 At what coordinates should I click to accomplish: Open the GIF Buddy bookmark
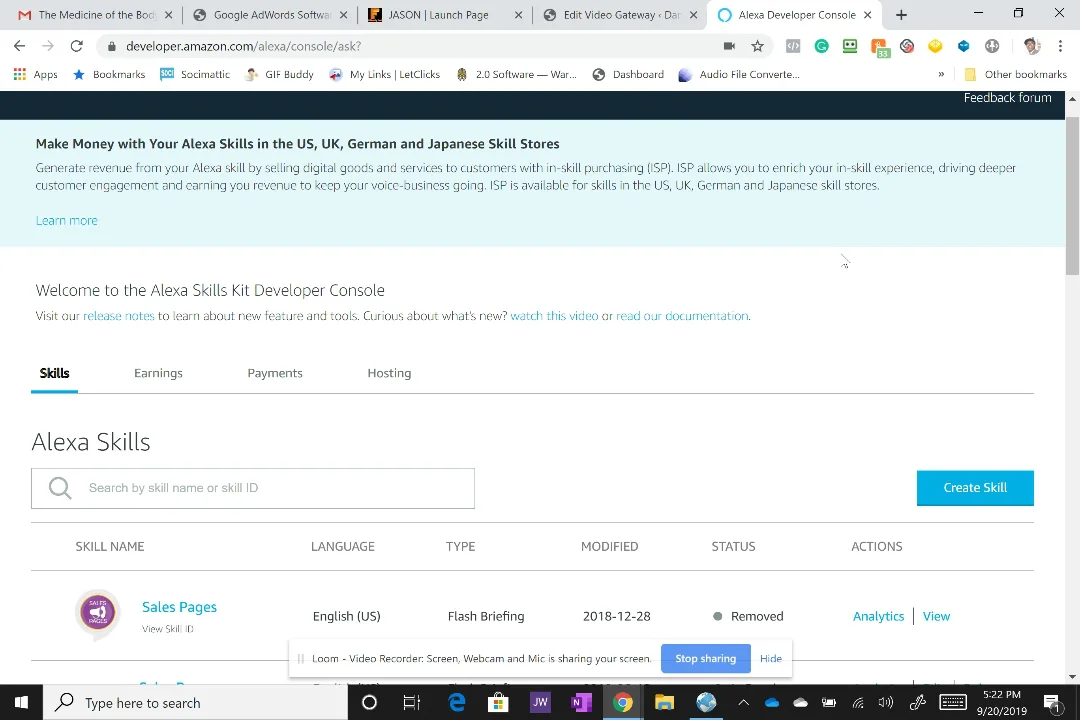(x=280, y=74)
